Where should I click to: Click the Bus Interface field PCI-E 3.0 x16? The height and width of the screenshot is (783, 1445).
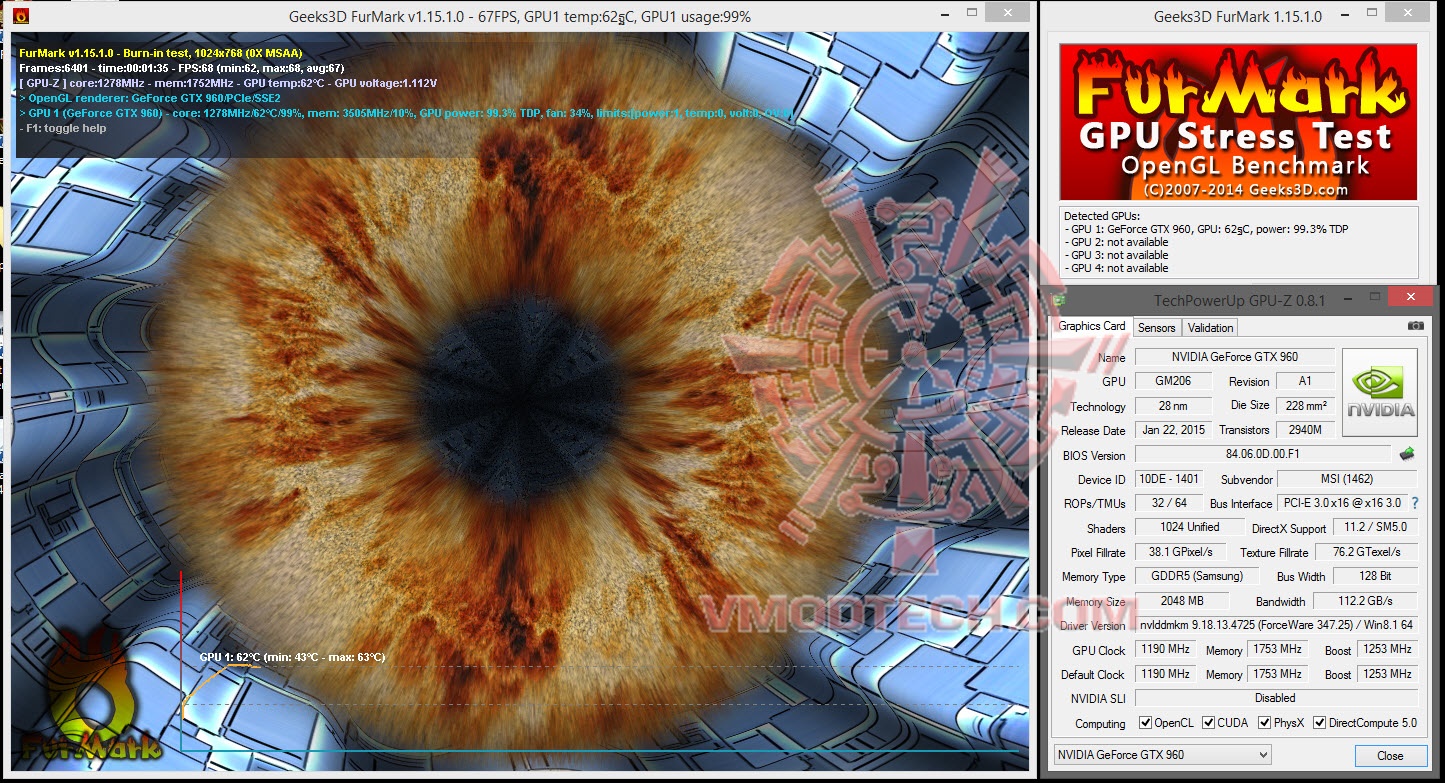pos(1342,503)
